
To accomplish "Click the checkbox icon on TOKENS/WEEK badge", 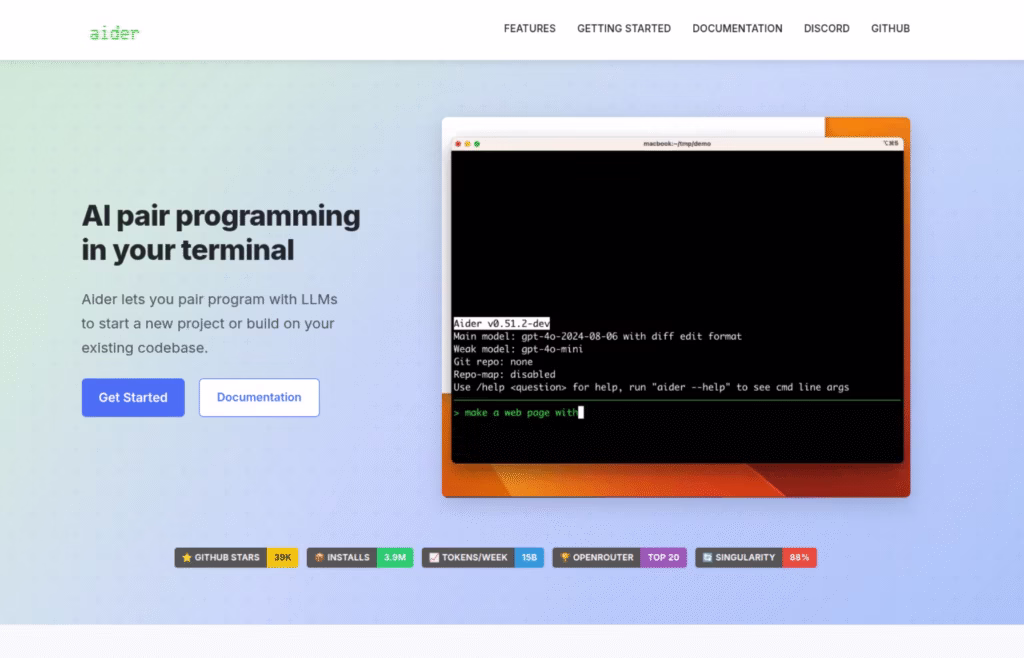I will 433,557.
